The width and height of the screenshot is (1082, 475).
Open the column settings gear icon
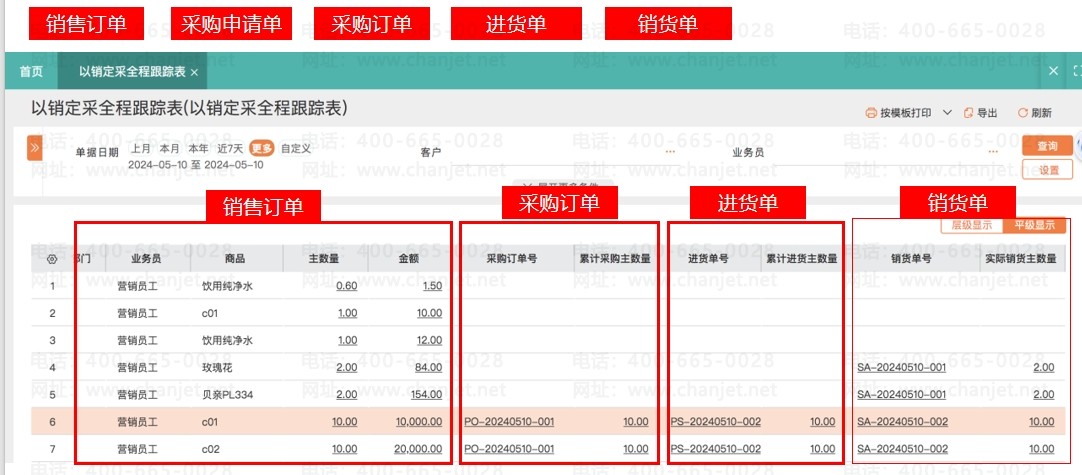pyautogui.click(x=52, y=259)
